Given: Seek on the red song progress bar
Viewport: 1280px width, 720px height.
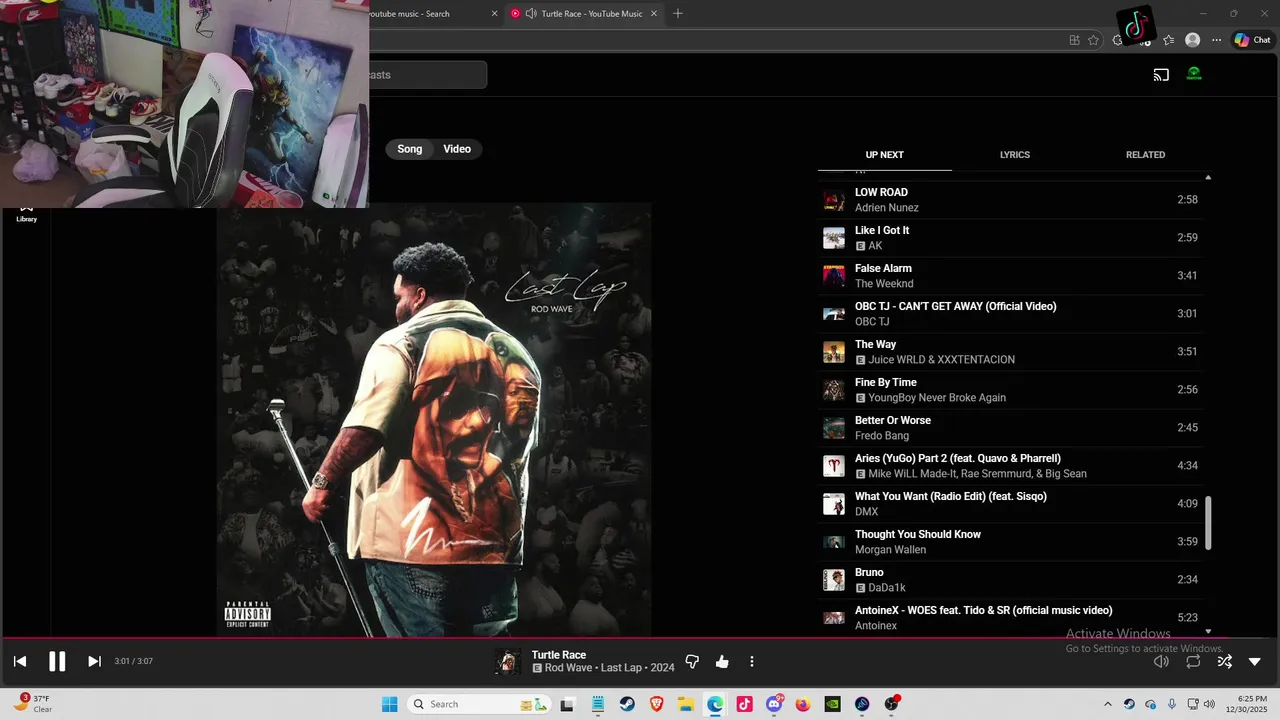Looking at the screenshot, I should point(640,638).
